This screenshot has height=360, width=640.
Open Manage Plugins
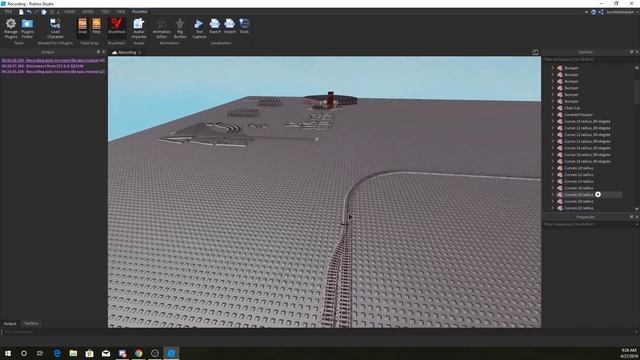click(x=11, y=28)
